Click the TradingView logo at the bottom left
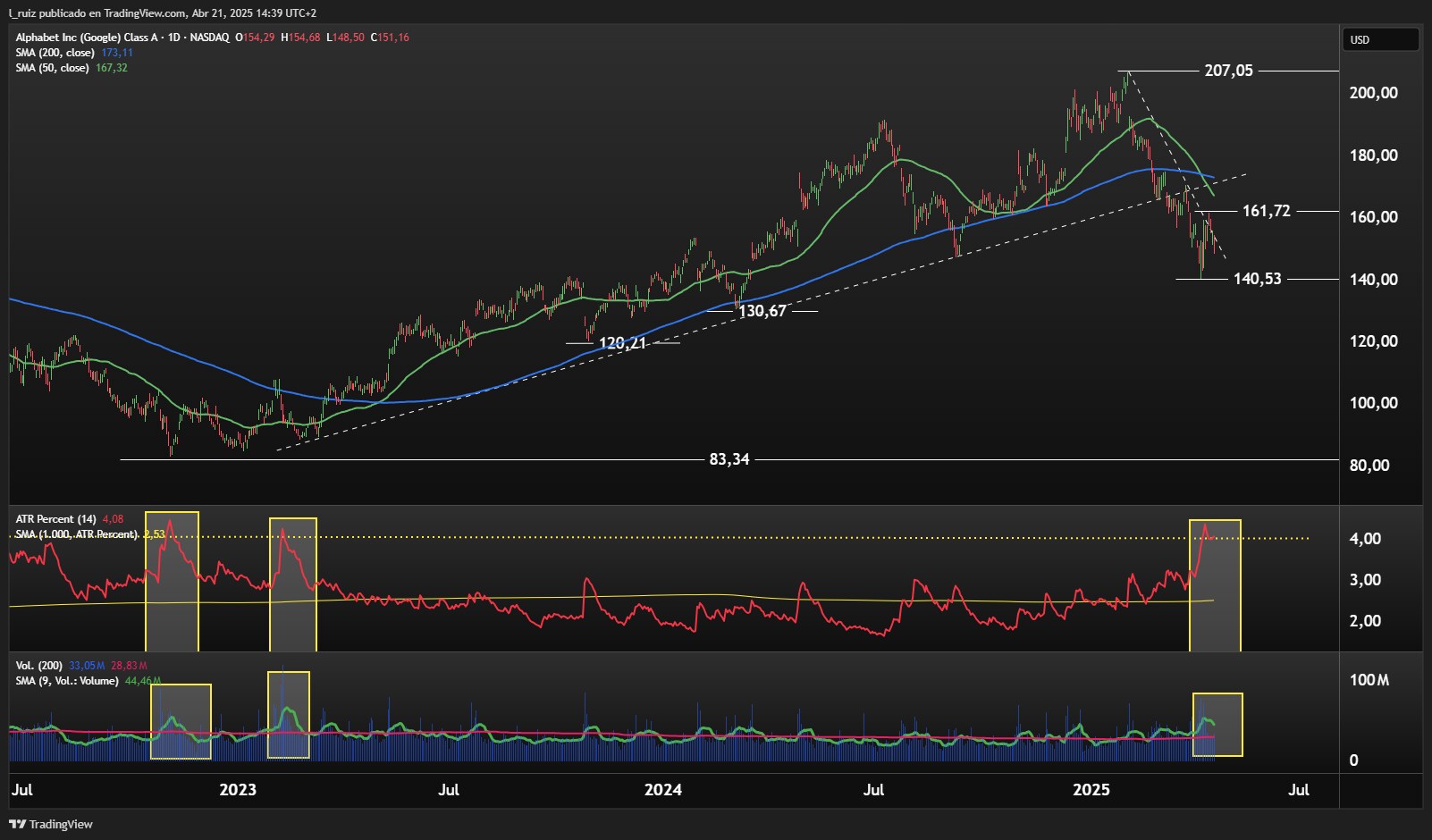This screenshot has width=1432, height=840. tap(51, 824)
